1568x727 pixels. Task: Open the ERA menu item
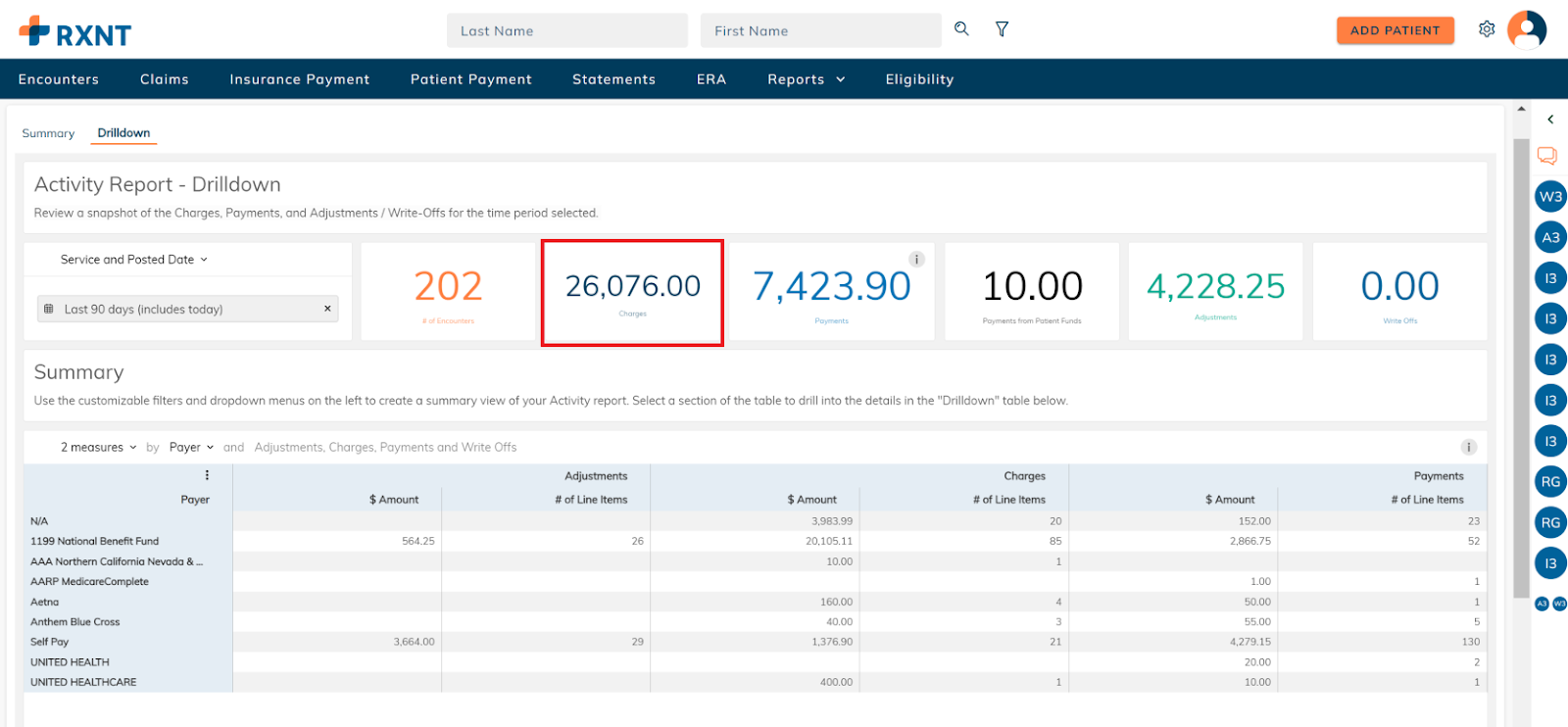711,79
